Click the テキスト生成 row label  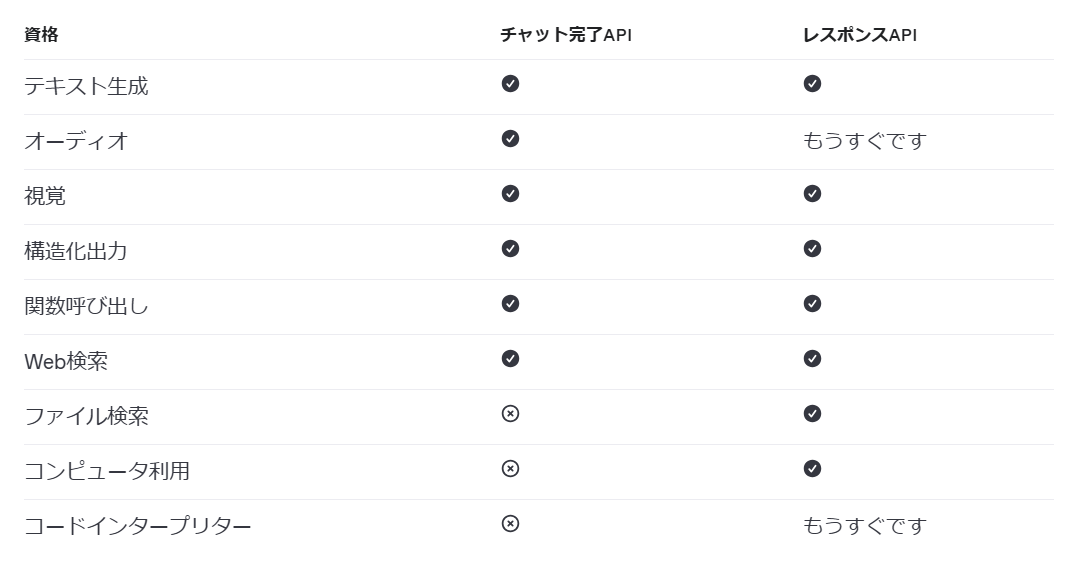coord(86,86)
